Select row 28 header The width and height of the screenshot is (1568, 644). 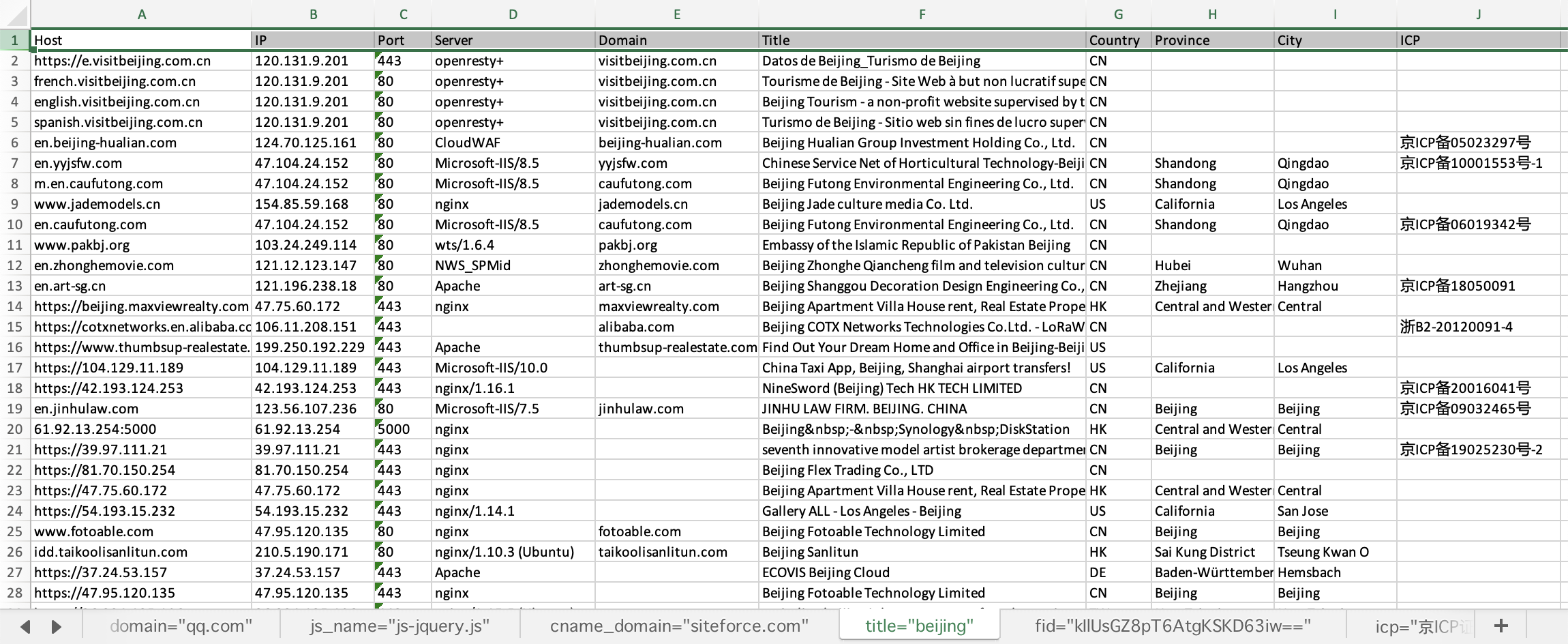pyautogui.click(x=15, y=593)
